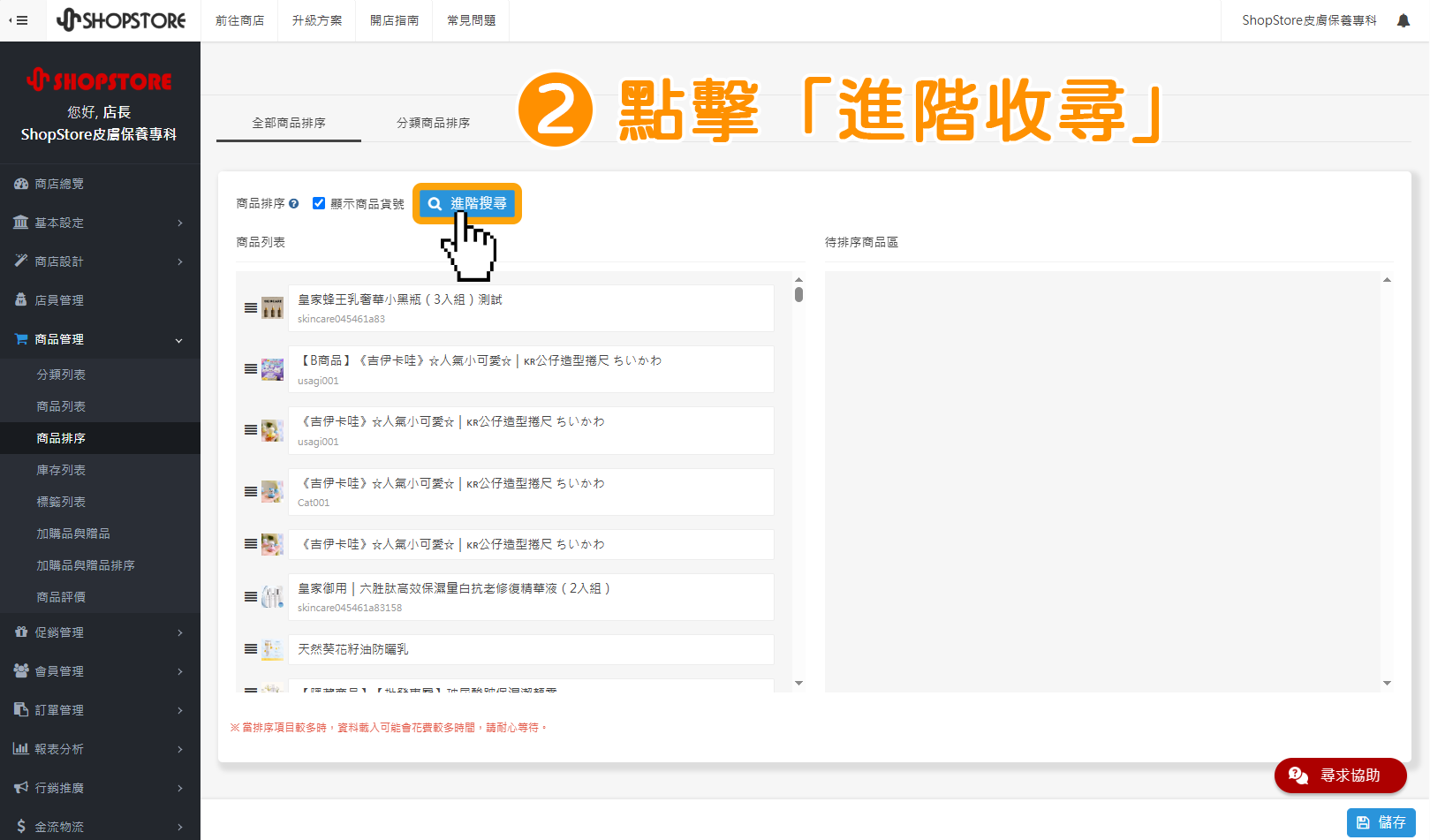
Task: Expand 基本設定 sidebar menu
Action: (x=180, y=223)
